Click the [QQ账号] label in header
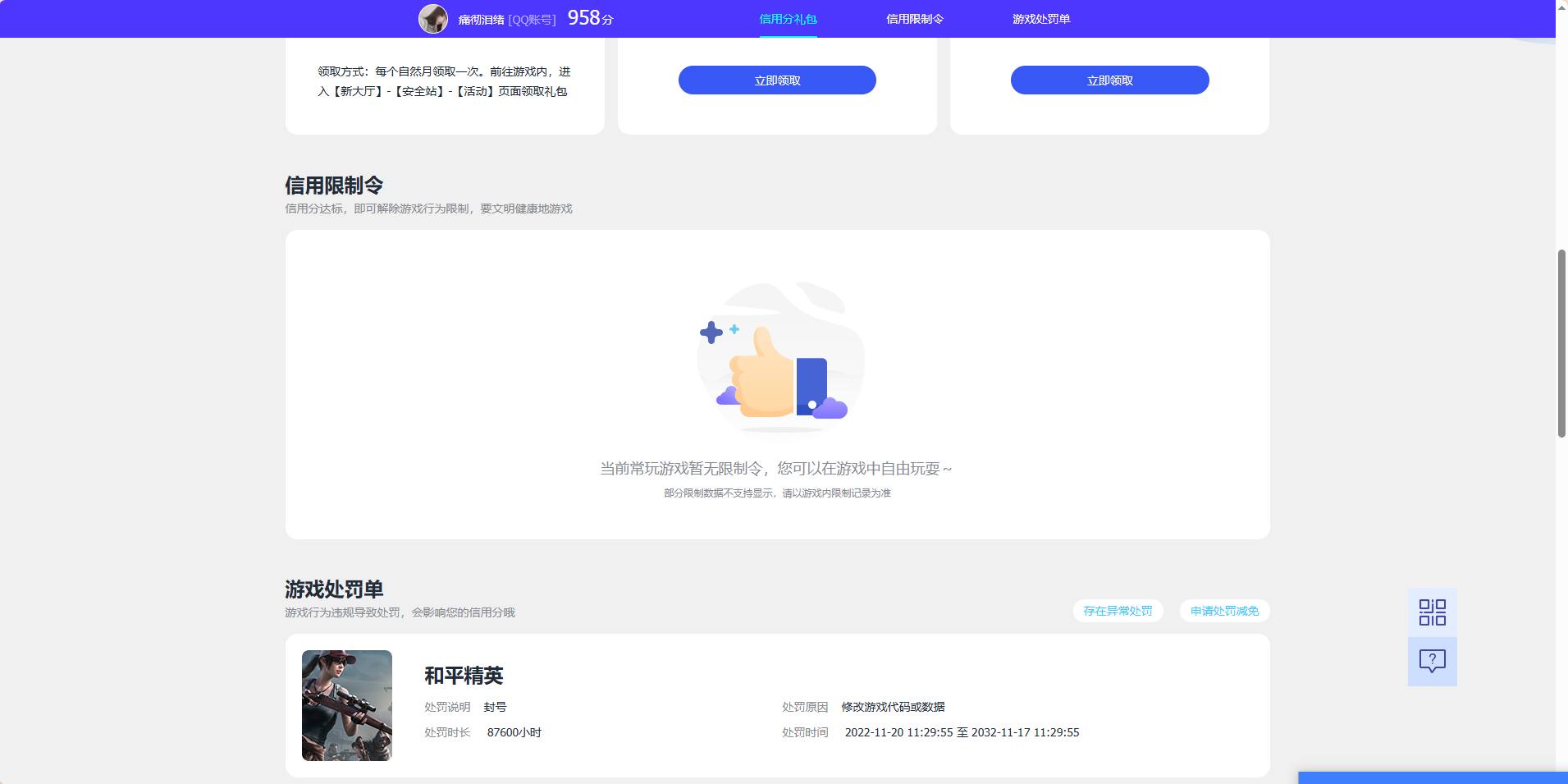This screenshot has width=1568, height=784. [x=532, y=20]
